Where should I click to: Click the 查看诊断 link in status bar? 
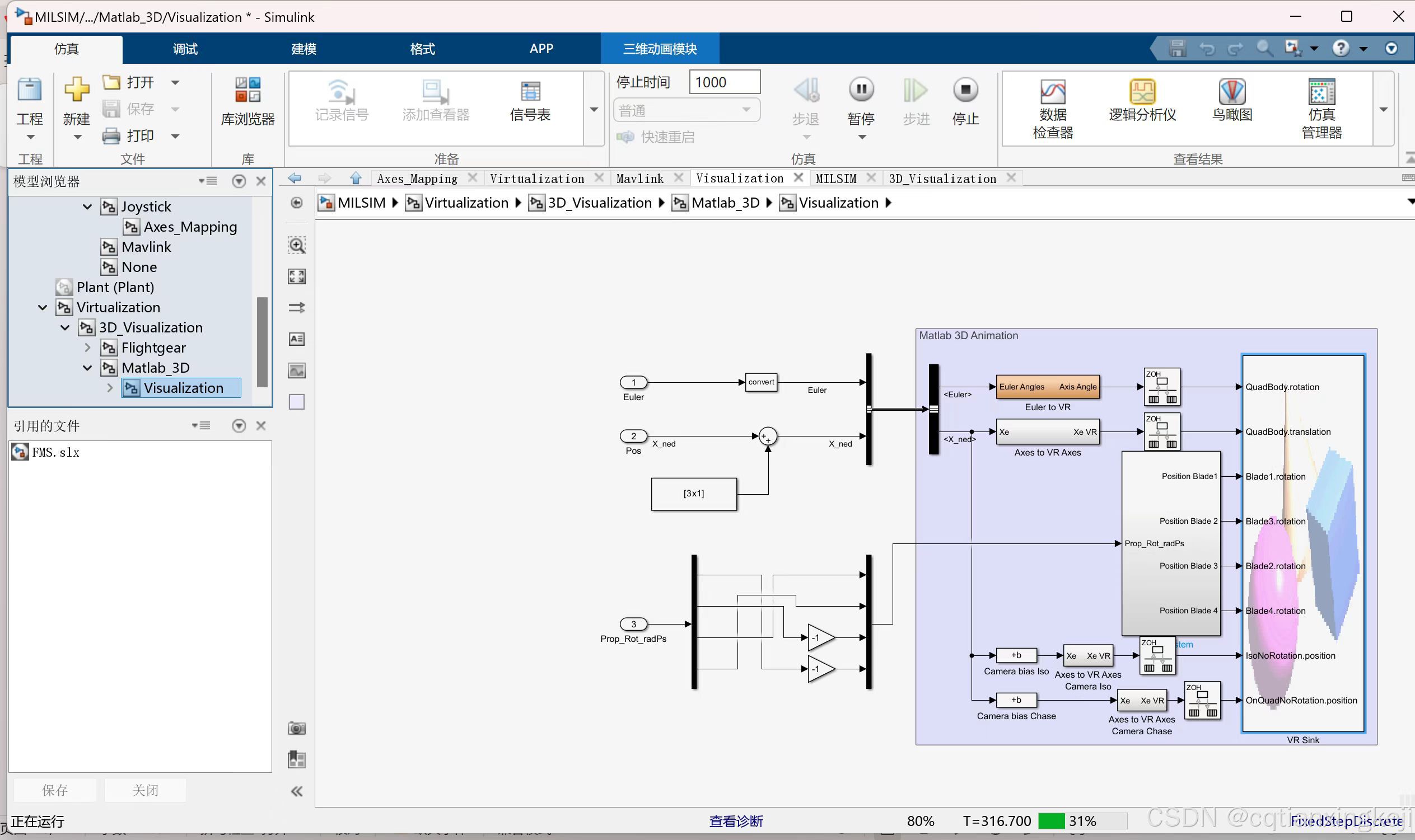(x=736, y=822)
